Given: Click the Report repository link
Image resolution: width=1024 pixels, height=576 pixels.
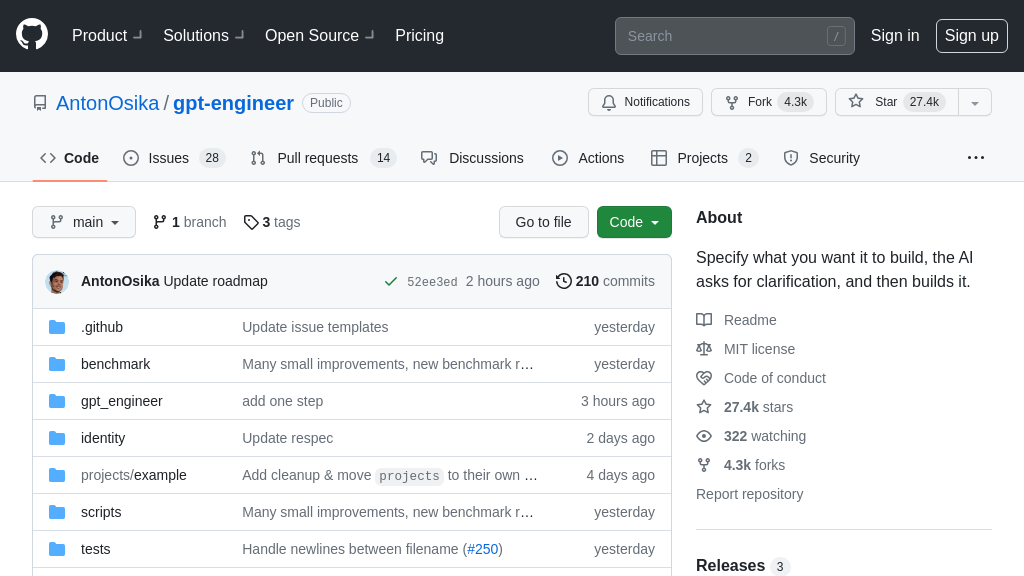Looking at the screenshot, I should tap(749, 494).
